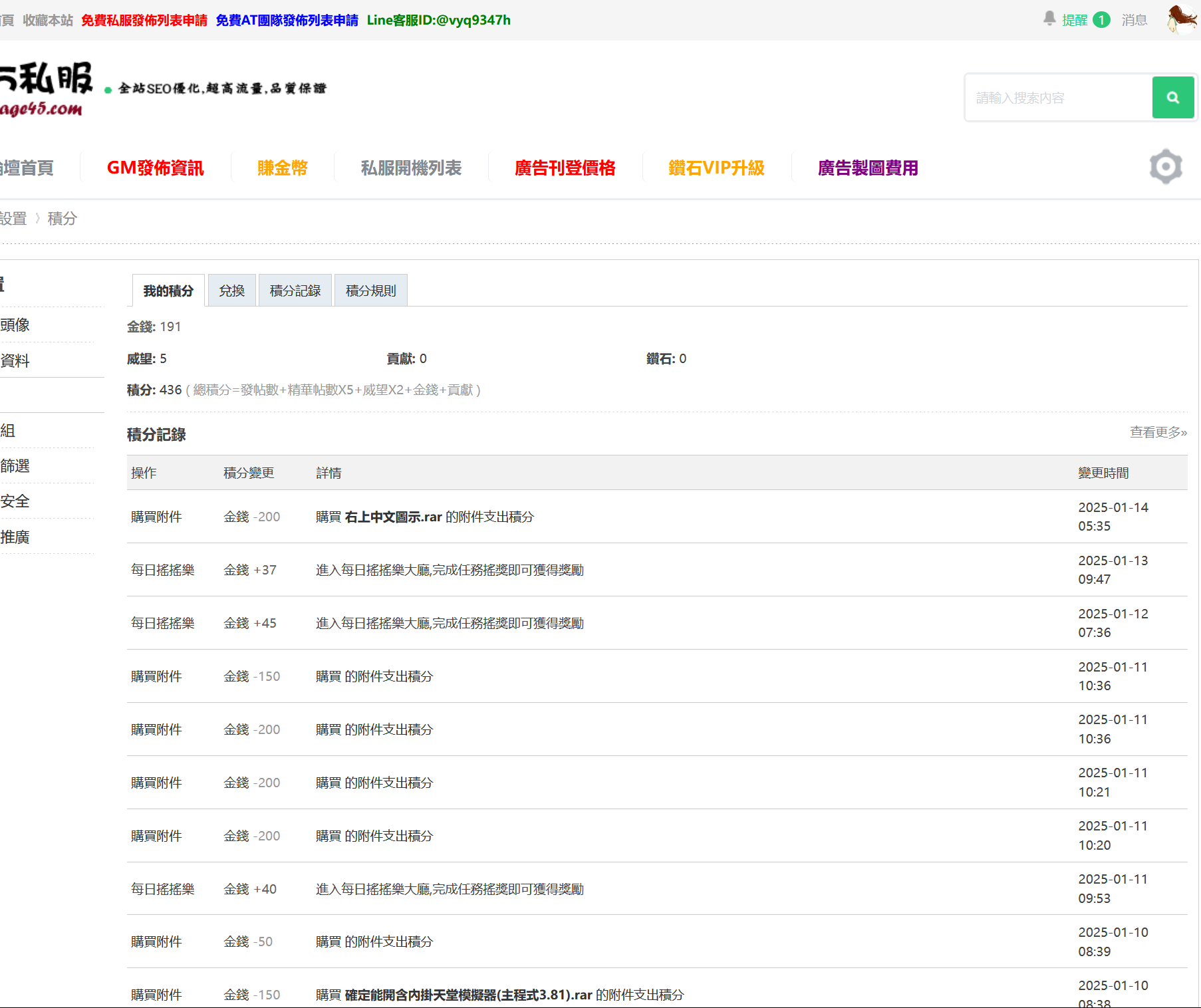Open 推廣 sidebar item

(15, 537)
